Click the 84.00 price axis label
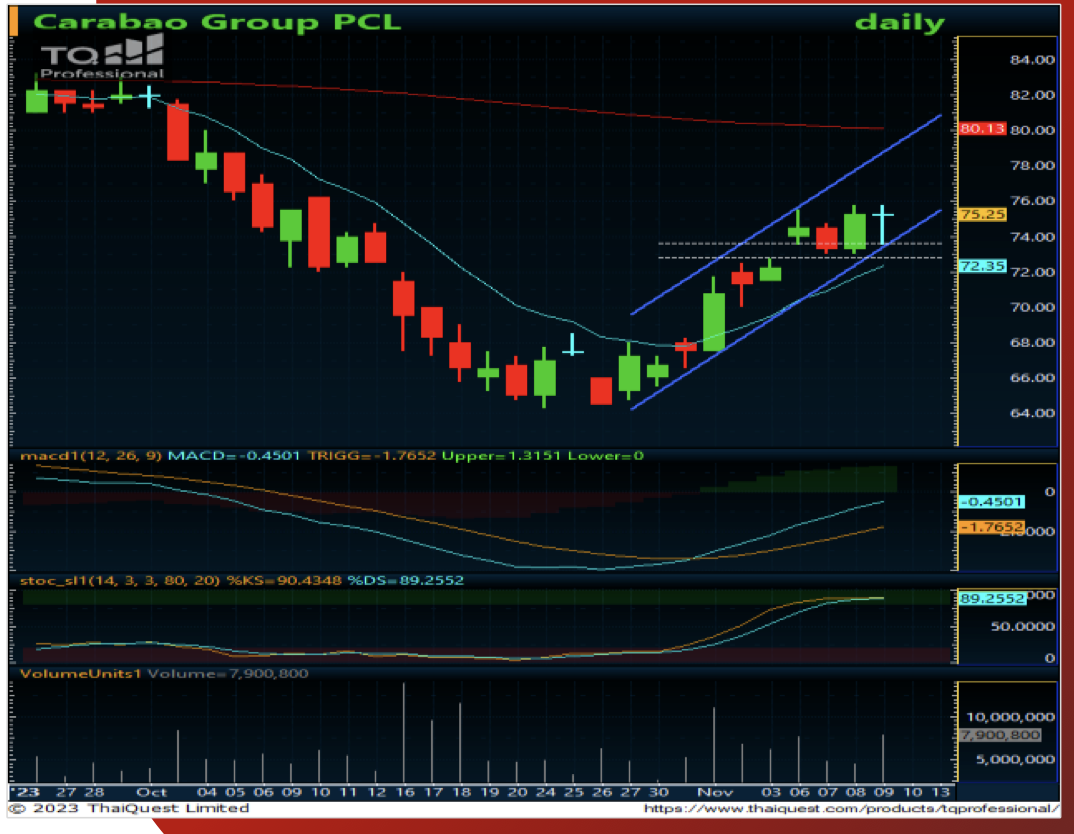The height and width of the screenshot is (834, 1074). click(1032, 60)
